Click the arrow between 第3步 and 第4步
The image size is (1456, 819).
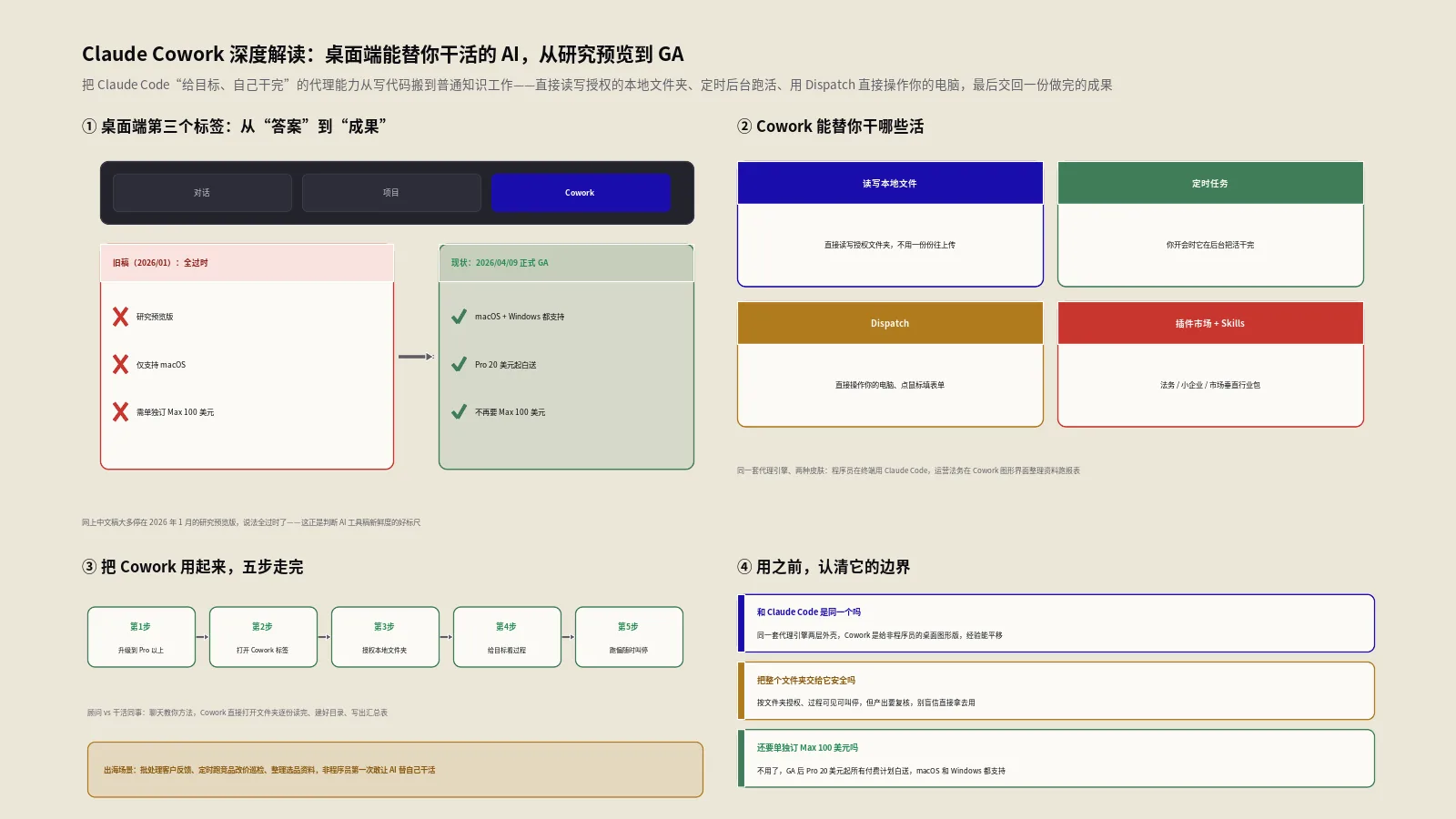coord(446,637)
